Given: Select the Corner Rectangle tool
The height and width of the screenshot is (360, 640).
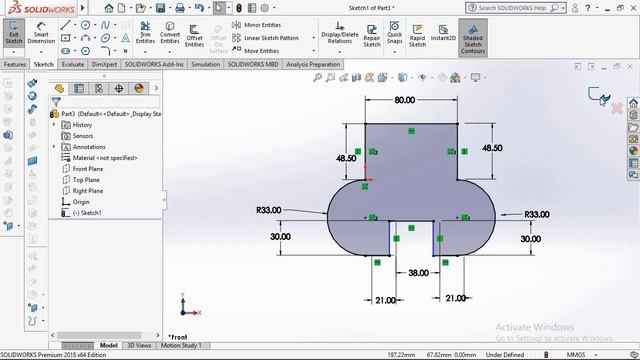Looking at the screenshot, I should click(65, 38).
